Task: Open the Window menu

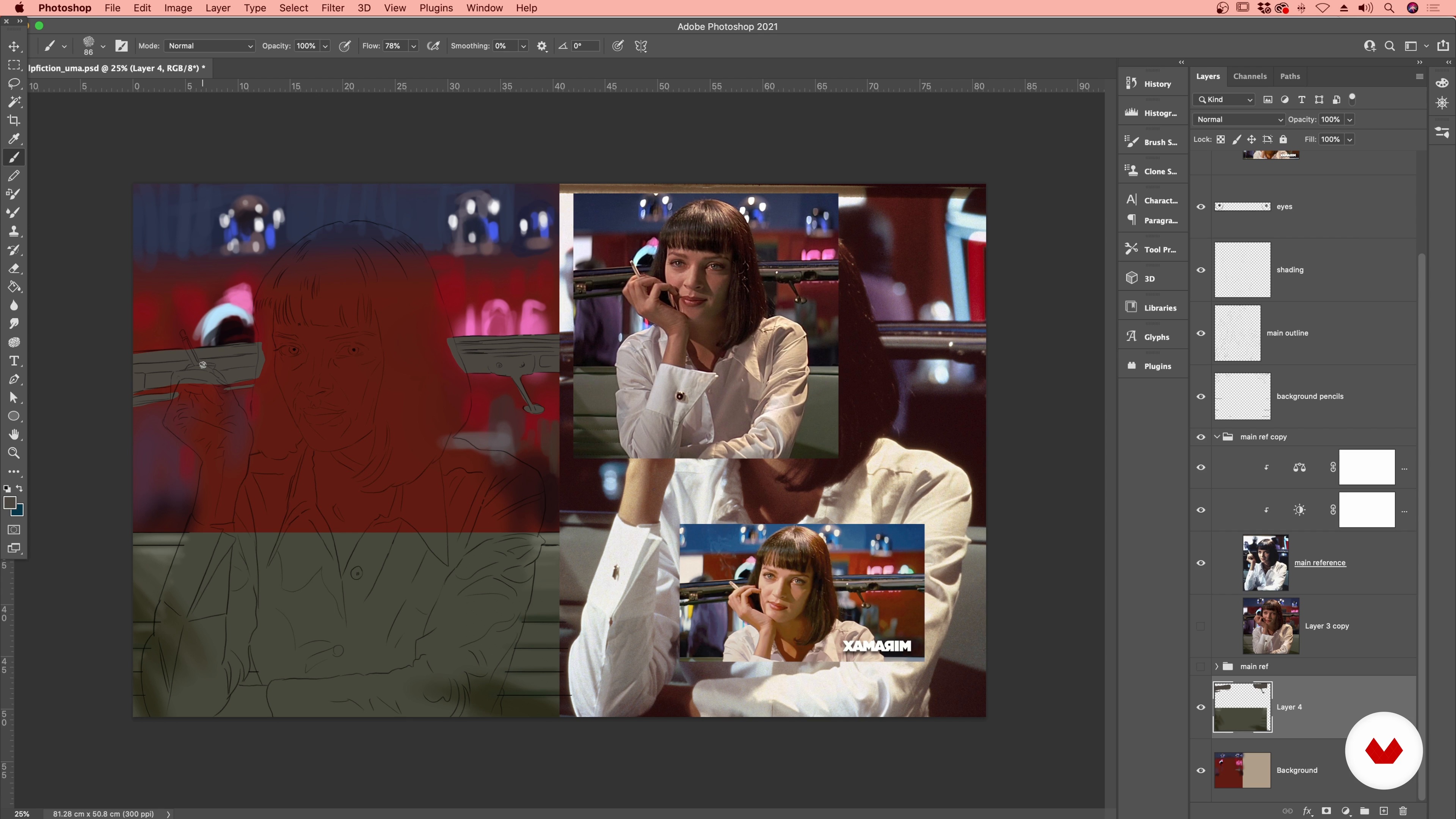Action: pos(485,8)
